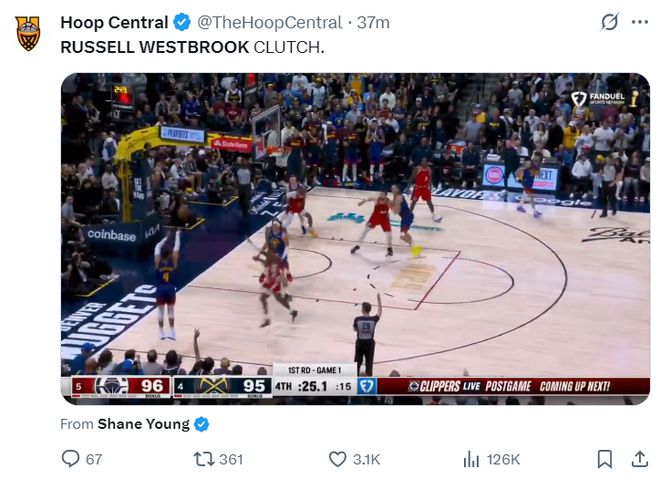660x479 pixels.
Task: Click the 126K views count
Action: [503, 459]
